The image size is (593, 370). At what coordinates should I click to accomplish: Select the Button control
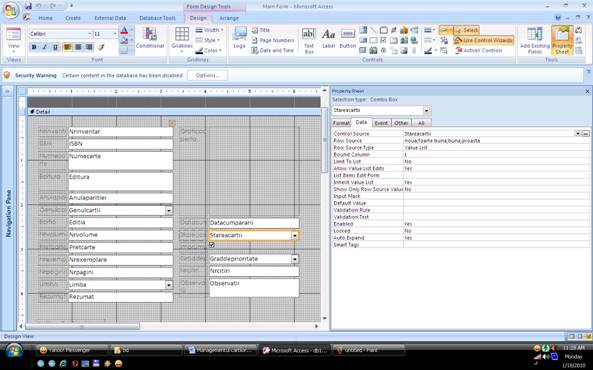pos(348,38)
